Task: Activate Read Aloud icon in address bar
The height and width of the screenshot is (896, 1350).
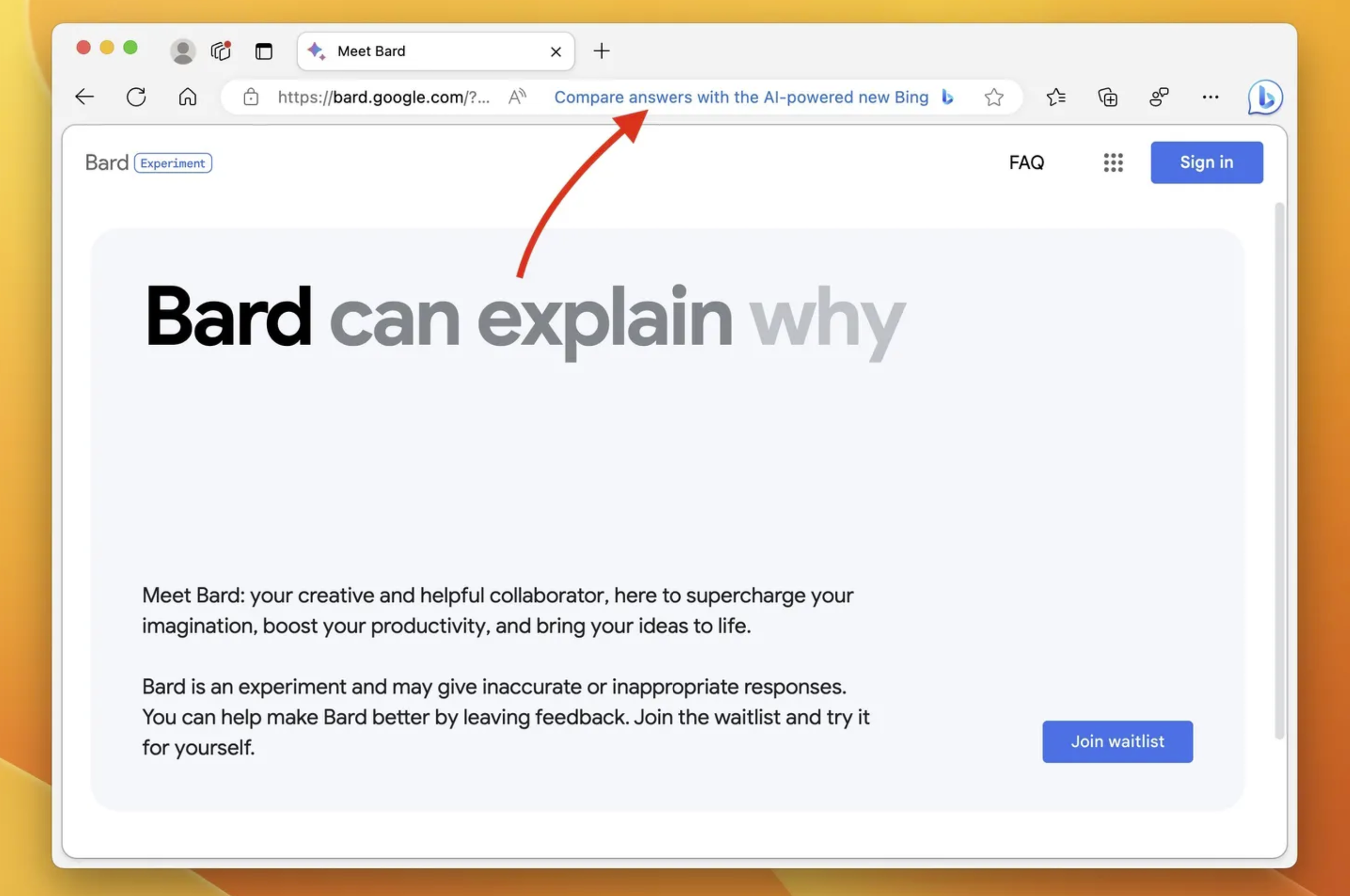Action: tap(517, 97)
